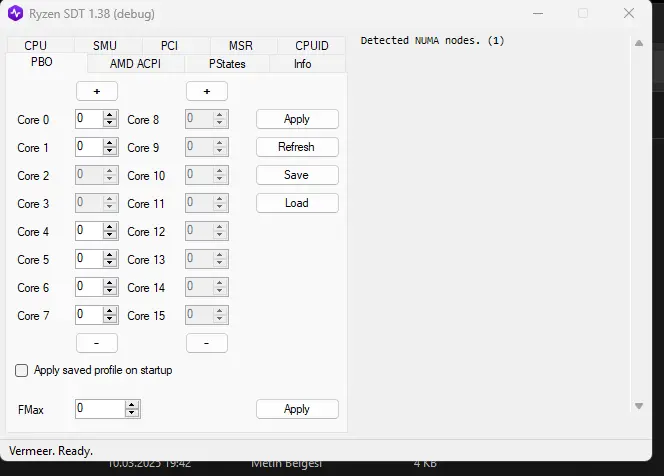Decrease the Core 4 offset with the down arrow
This screenshot has height=476, width=664.
pos(110,235)
